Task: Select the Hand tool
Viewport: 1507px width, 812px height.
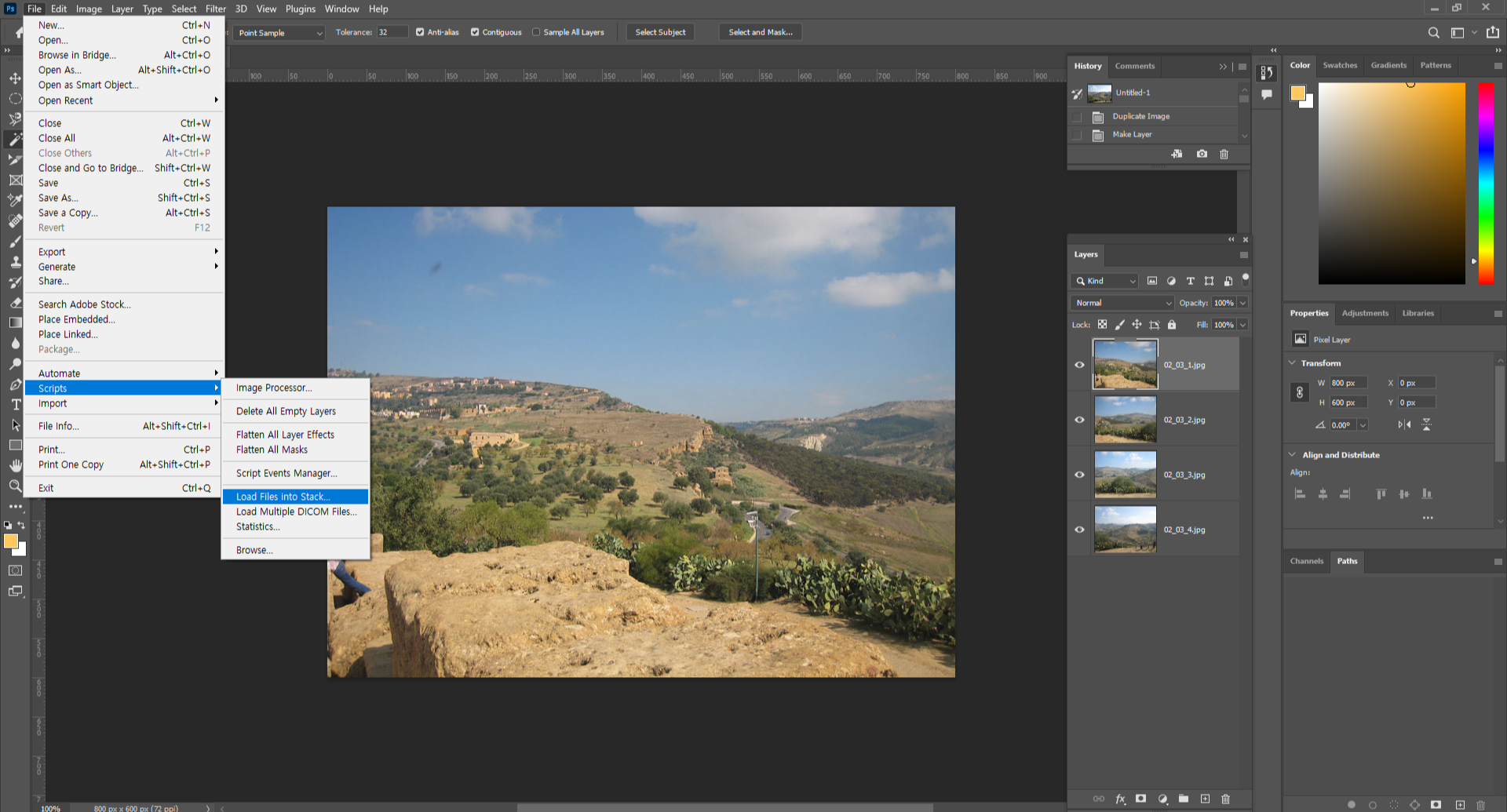Action: [15, 466]
